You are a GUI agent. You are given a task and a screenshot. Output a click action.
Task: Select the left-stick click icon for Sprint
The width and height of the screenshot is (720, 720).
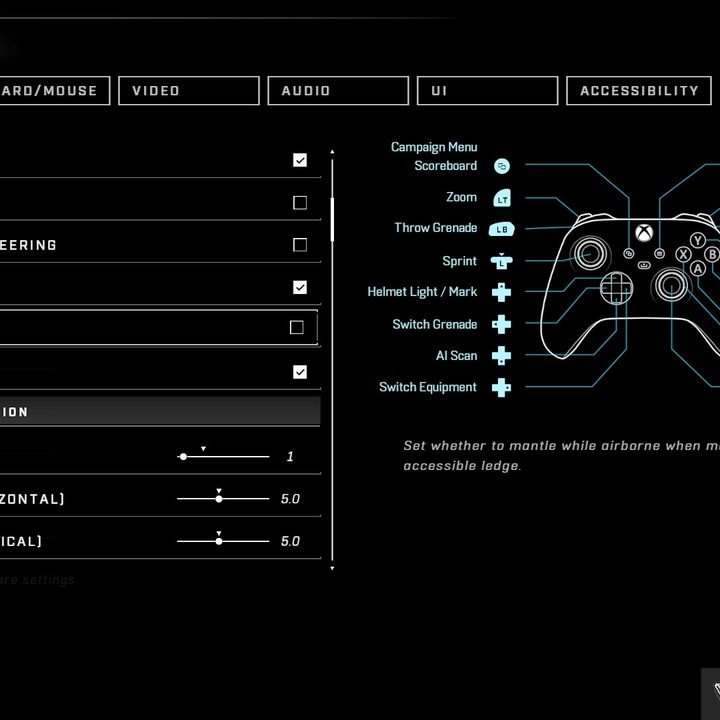tap(501, 261)
